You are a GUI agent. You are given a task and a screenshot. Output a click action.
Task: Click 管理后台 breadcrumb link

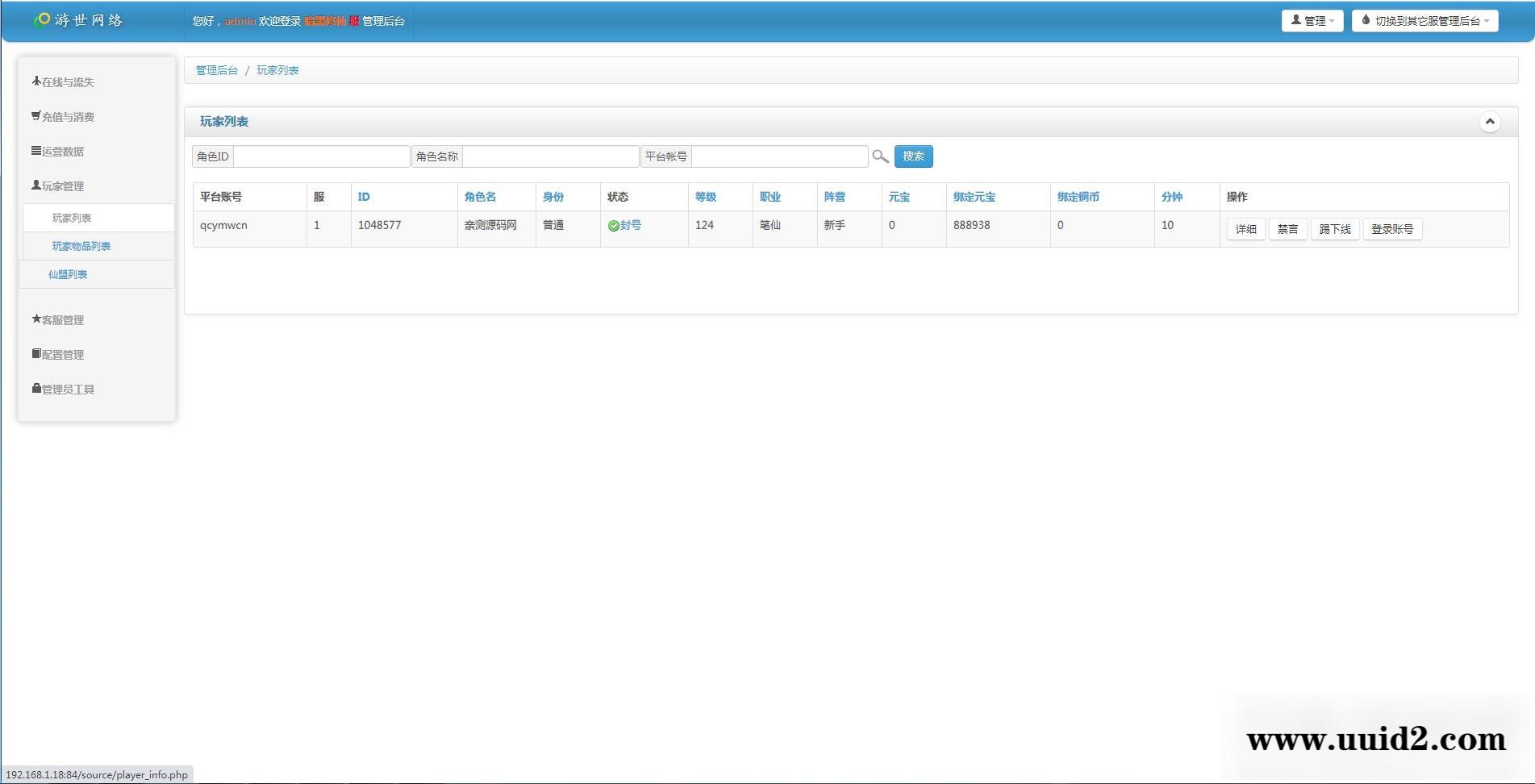coord(216,70)
